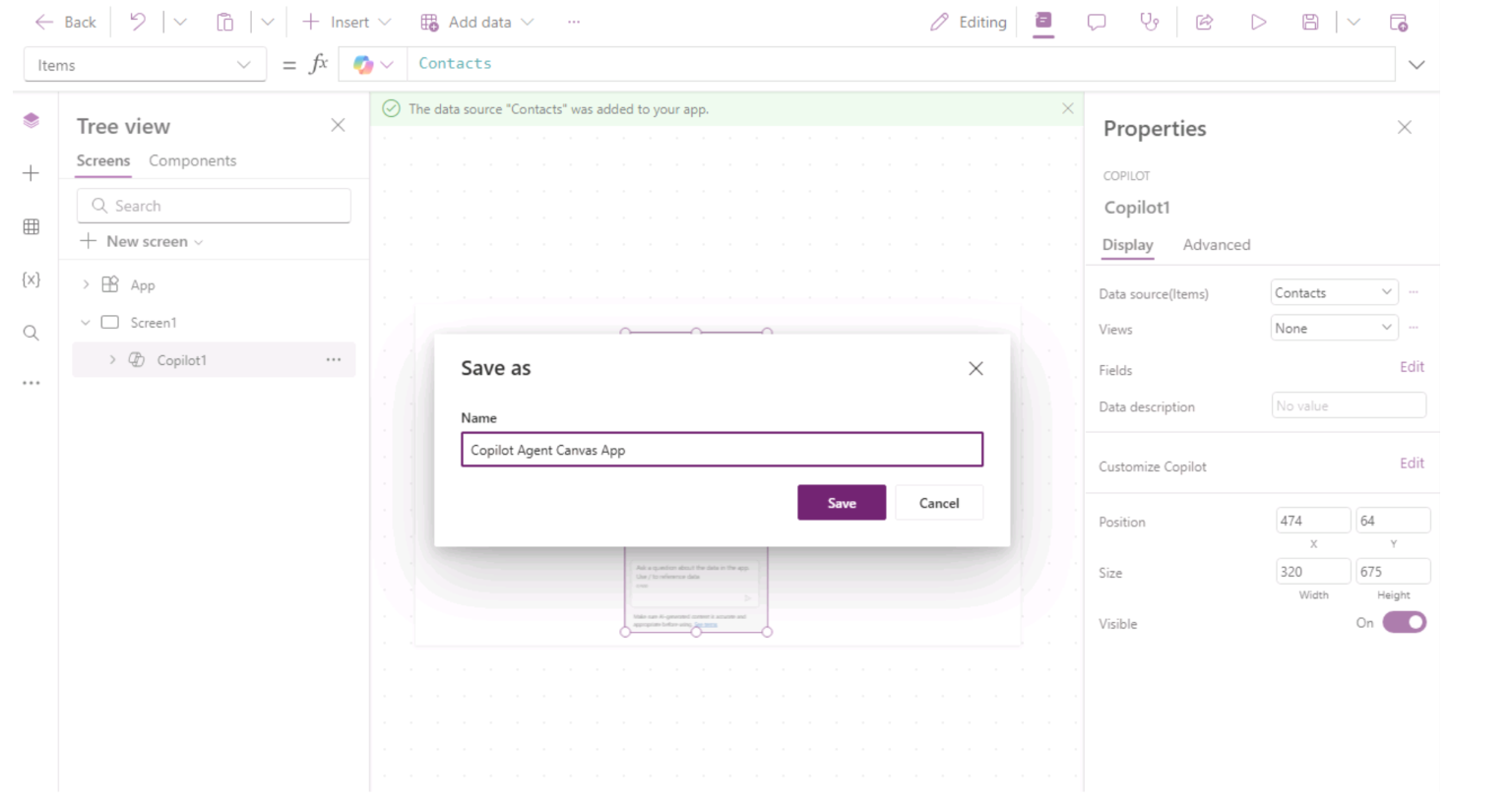1512x806 pixels.
Task: Switch to the Advanced properties tab
Action: pos(1216,245)
